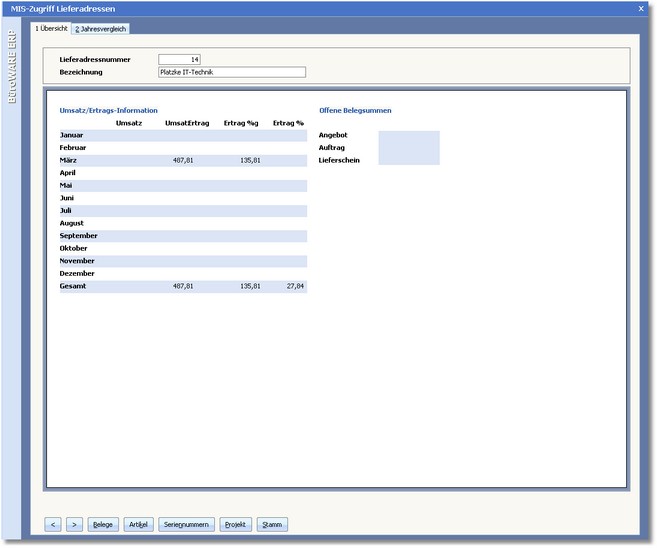The height and width of the screenshot is (548, 657).
Task: Click the Projekt button
Action: 236,524
